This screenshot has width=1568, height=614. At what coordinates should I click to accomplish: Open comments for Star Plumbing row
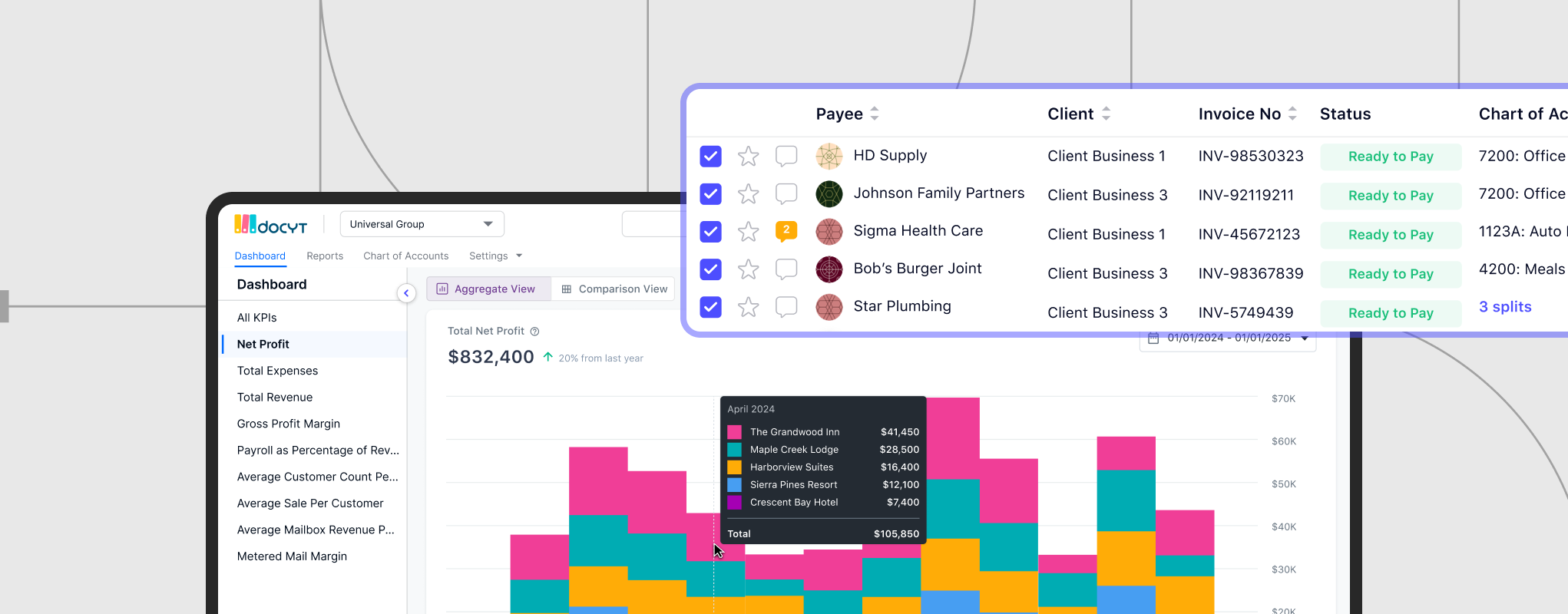coord(786,307)
